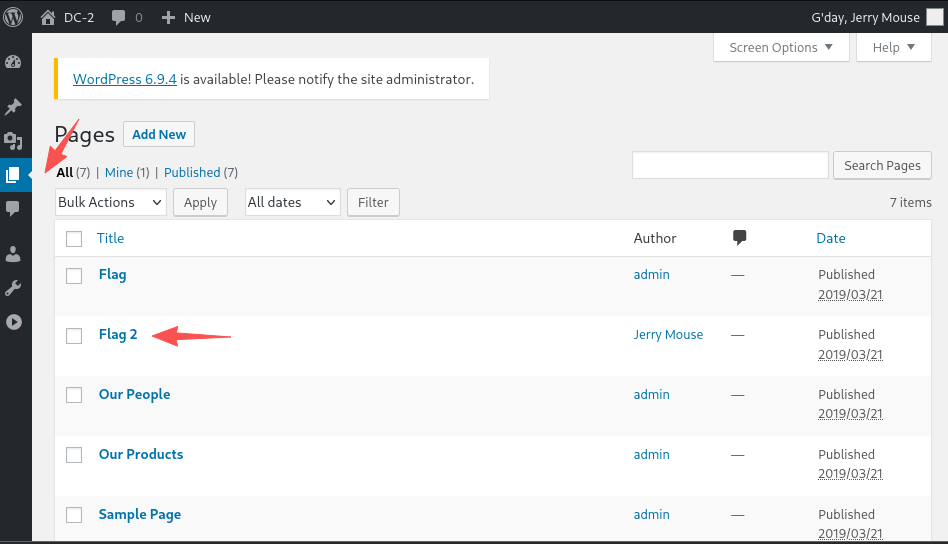Screen dimensions: 948x544
Task: Select the Our People page checkbox
Action: [x=74, y=395]
